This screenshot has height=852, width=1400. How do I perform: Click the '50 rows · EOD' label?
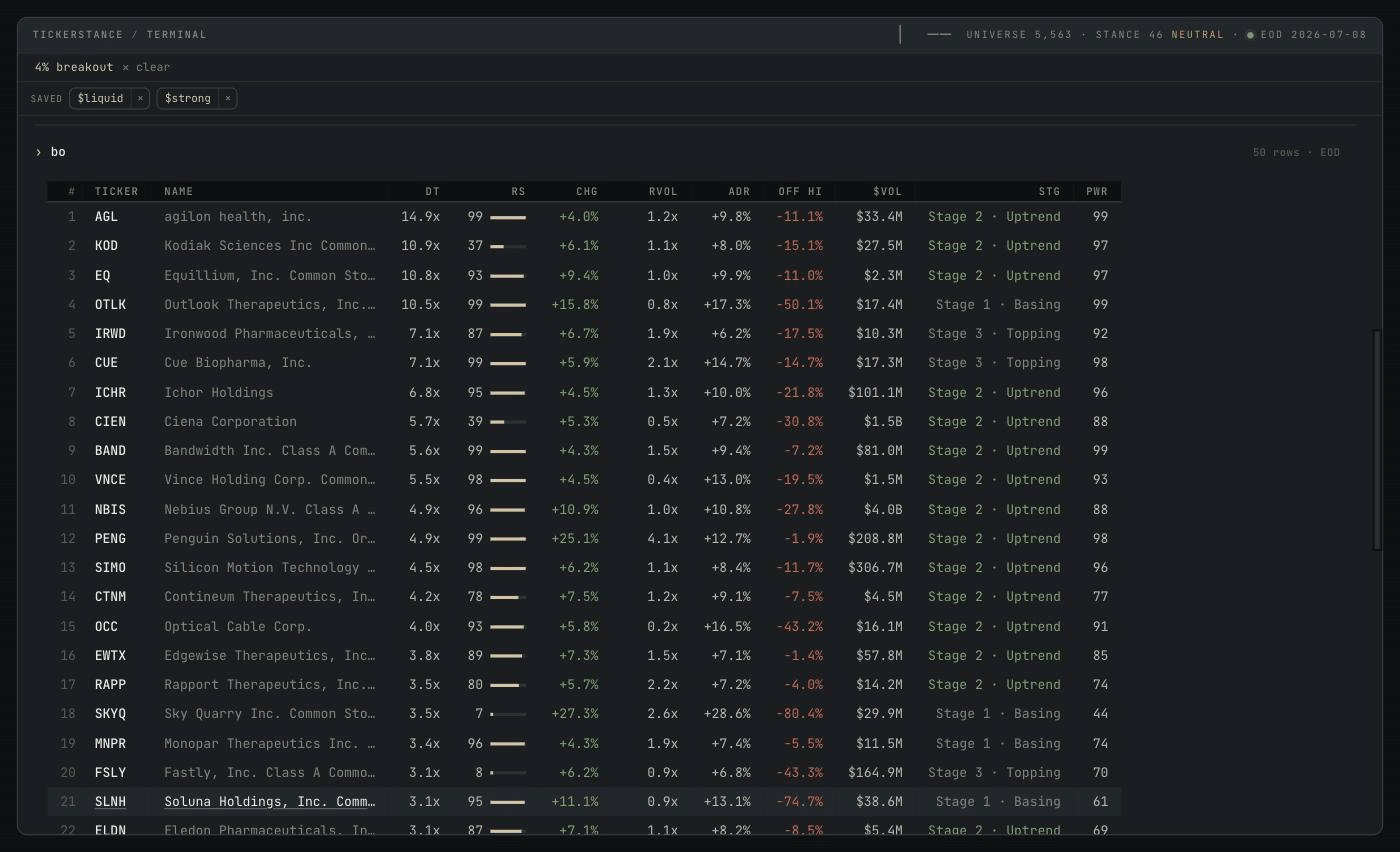click(1296, 152)
